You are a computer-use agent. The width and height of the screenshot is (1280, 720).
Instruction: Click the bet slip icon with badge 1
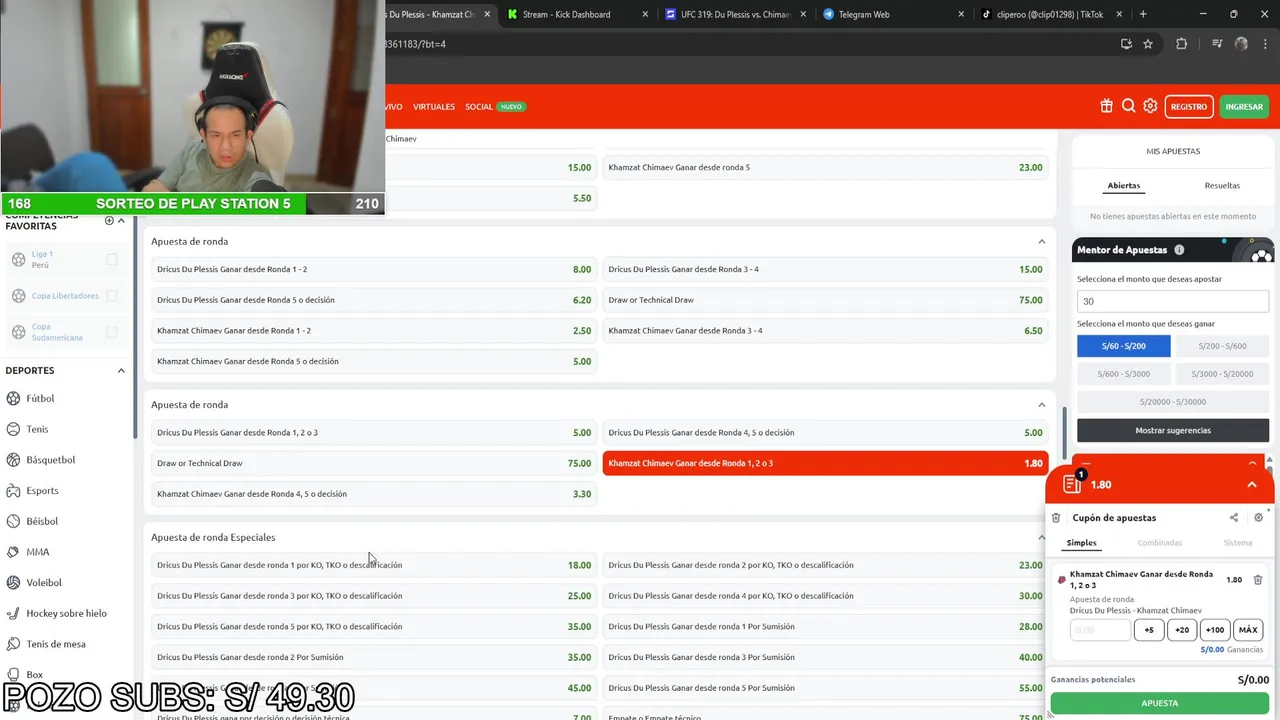[1073, 484]
